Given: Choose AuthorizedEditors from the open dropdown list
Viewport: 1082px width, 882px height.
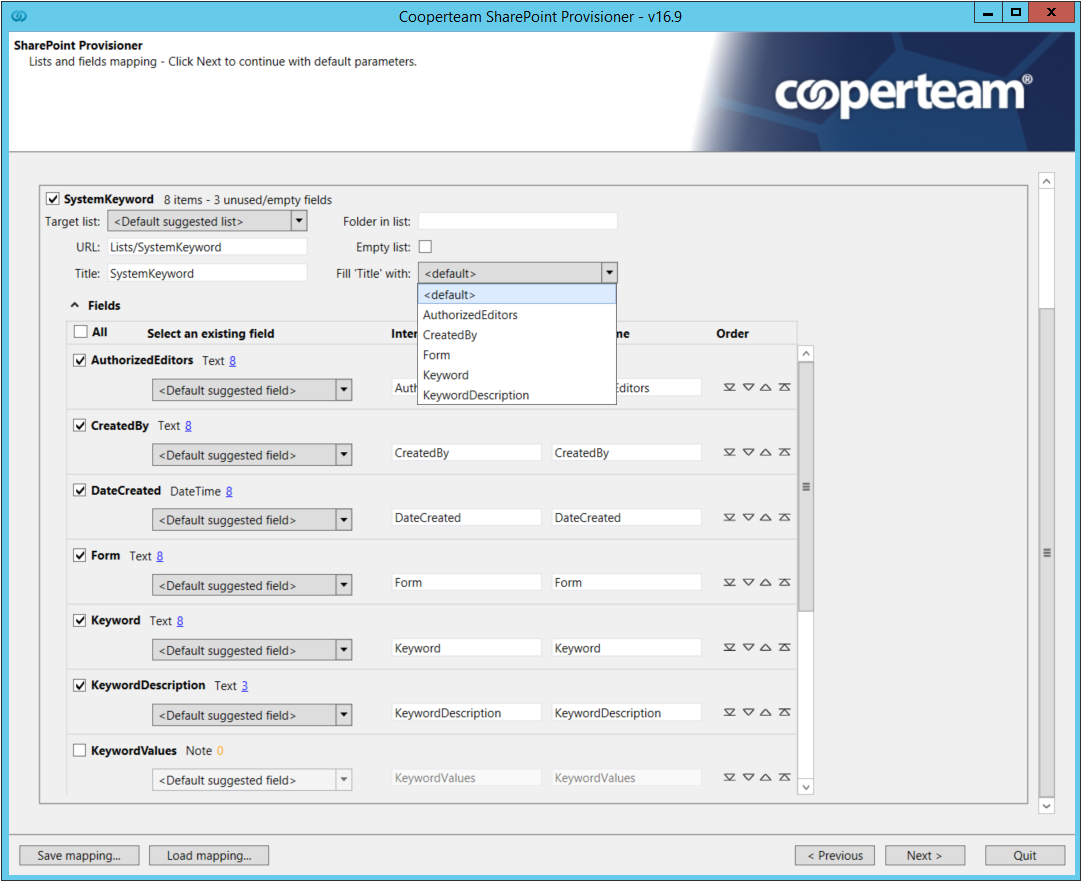Looking at the screenshot, I should pos(472,314).
